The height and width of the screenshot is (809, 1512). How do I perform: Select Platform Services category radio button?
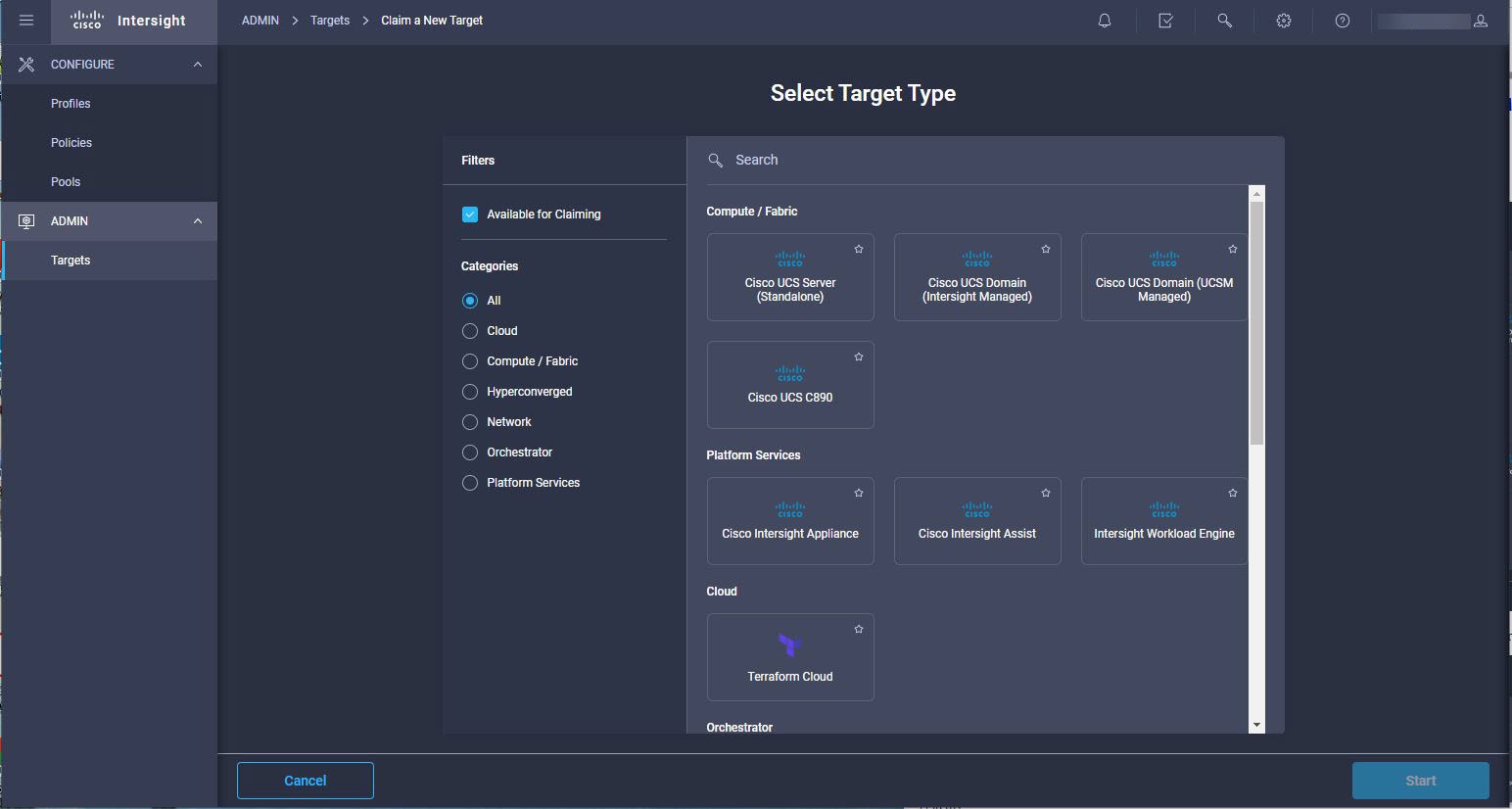tap(470, 483)
